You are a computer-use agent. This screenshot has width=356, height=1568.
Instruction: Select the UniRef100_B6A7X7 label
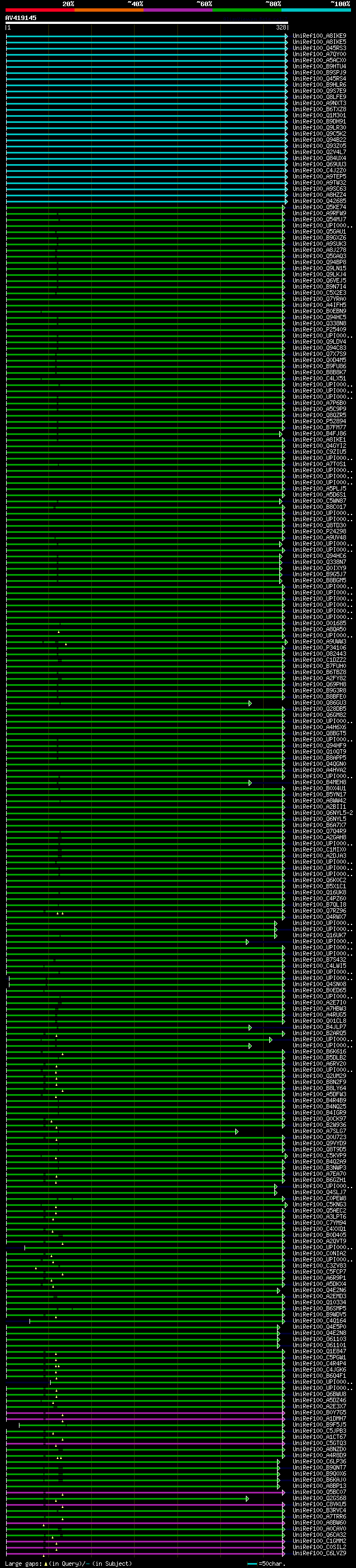click(319, 825)
